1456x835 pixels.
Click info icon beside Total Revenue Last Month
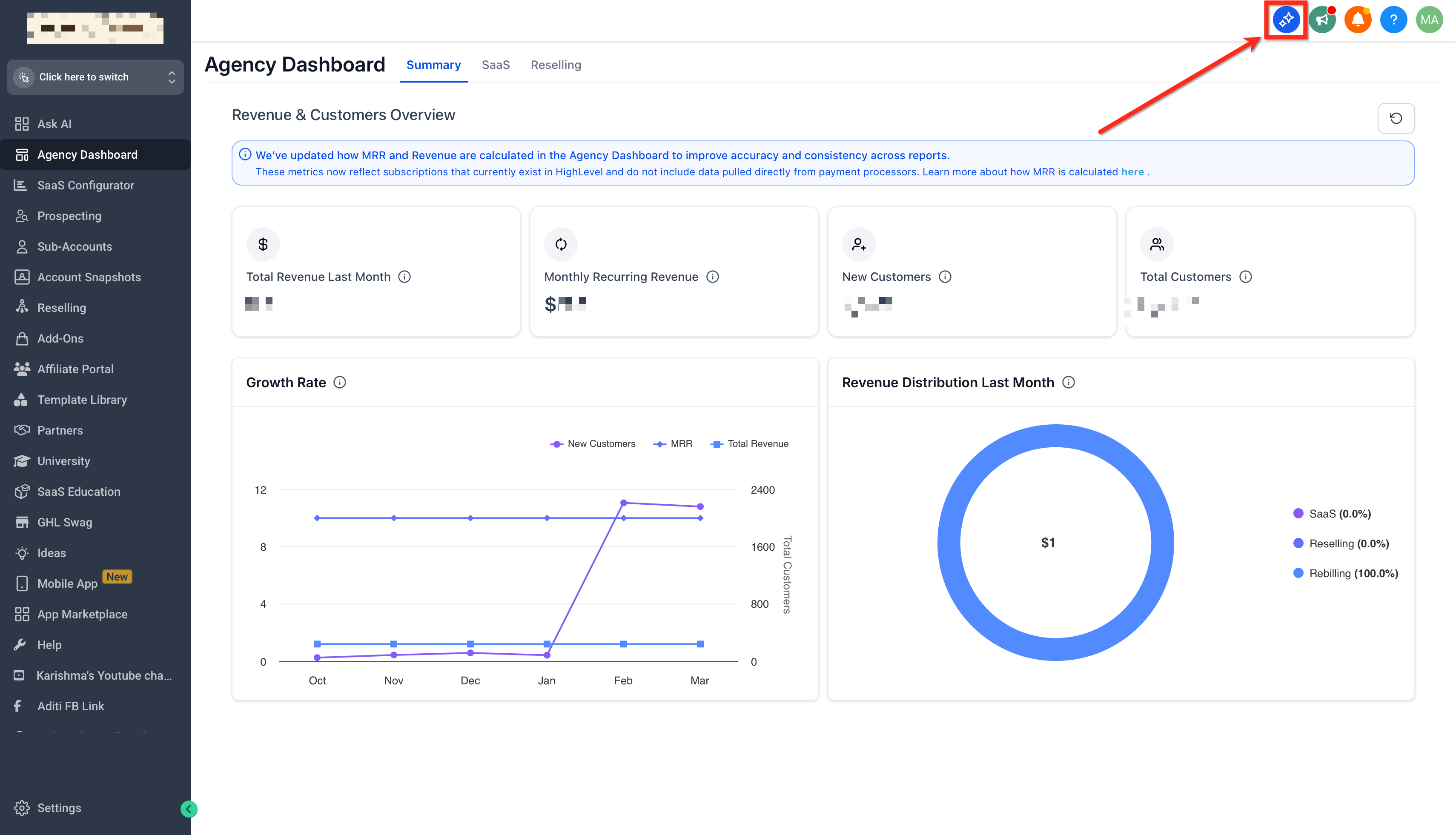(404, 277)
